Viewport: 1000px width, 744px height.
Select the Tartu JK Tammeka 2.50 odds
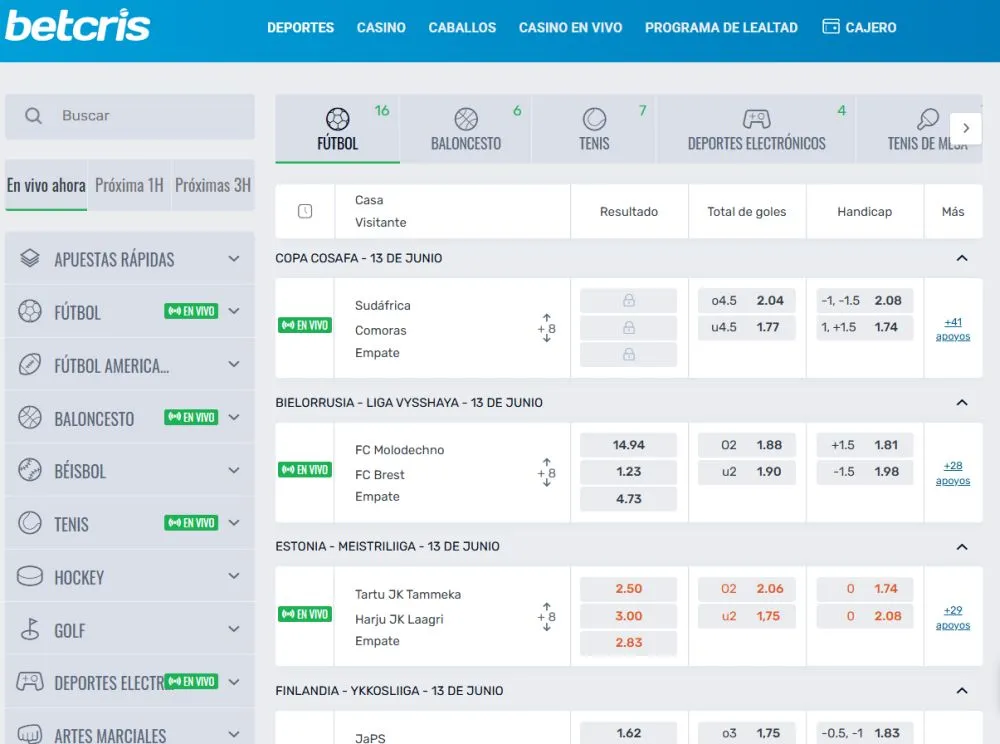[628, 589]
